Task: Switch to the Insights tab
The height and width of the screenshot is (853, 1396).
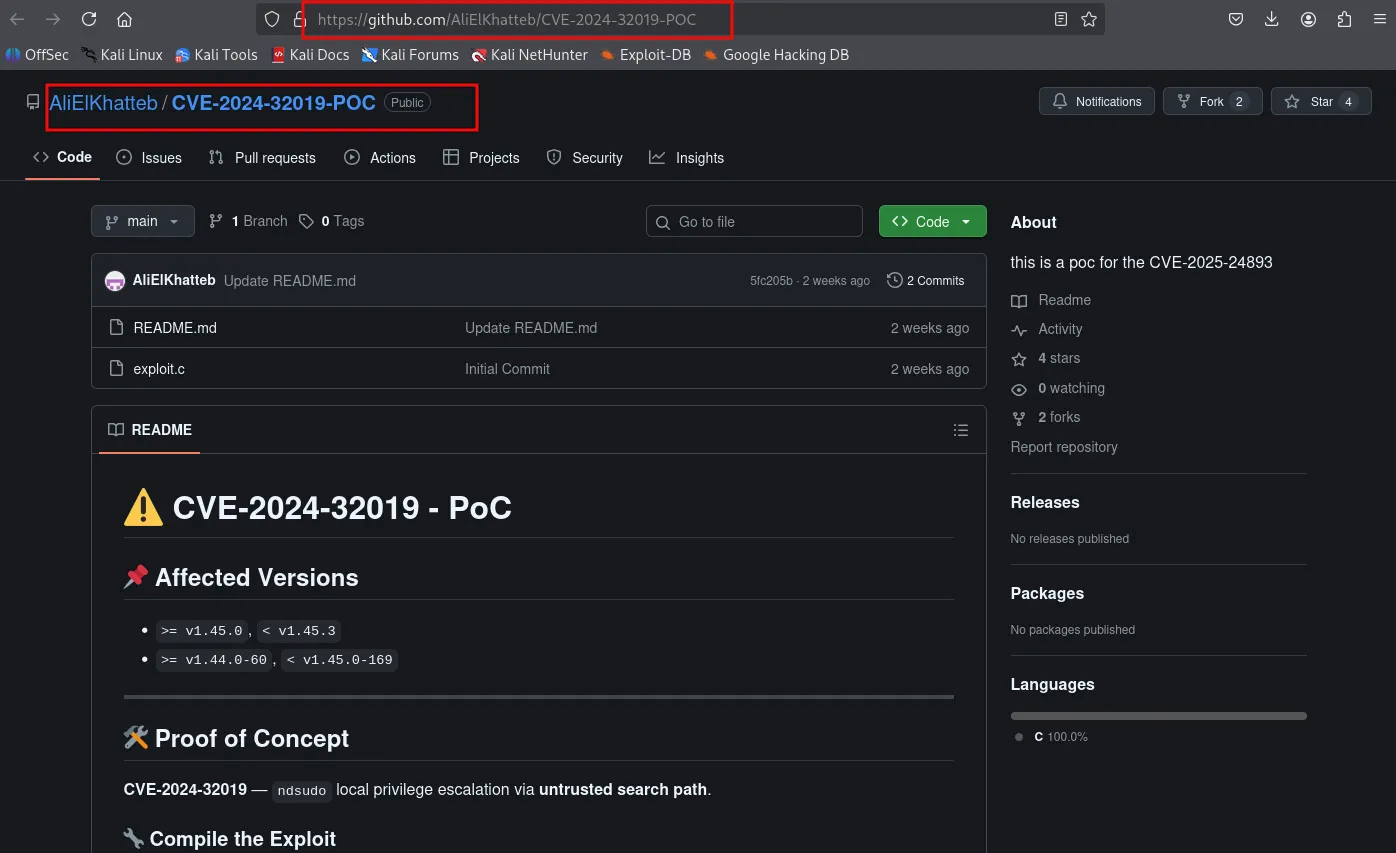Action: 686,158
